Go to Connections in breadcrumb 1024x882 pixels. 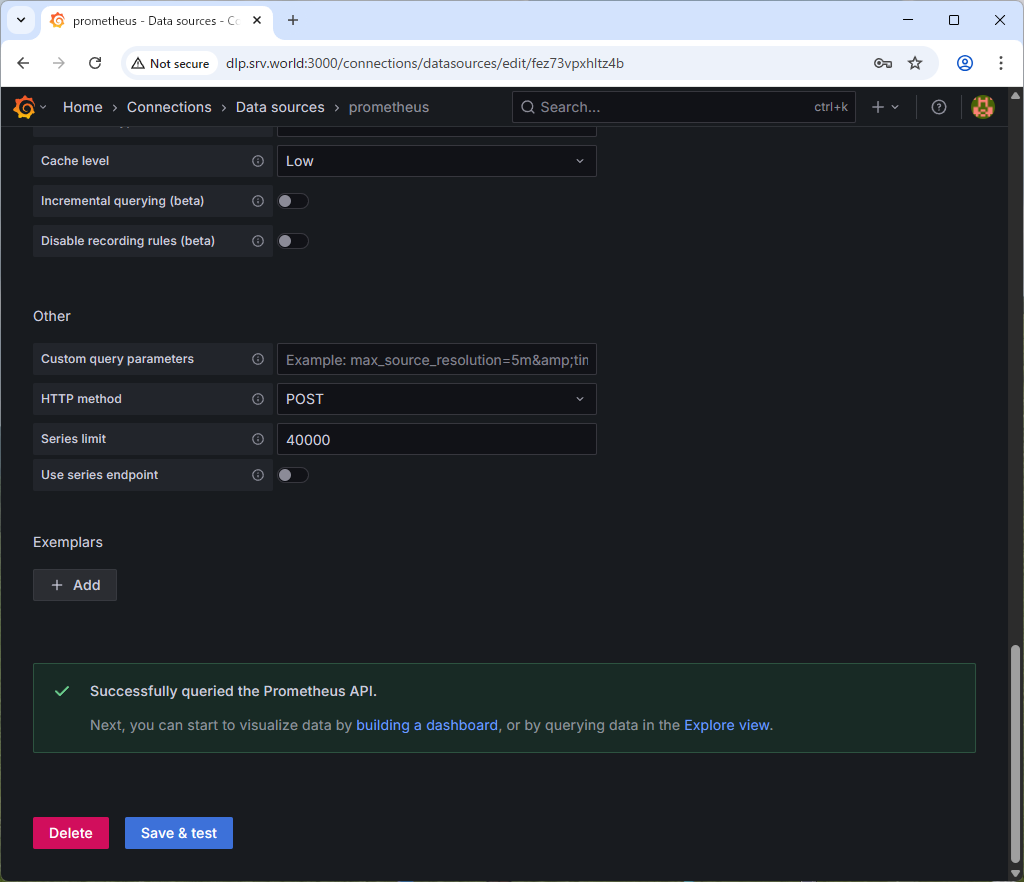click(169, 107)
